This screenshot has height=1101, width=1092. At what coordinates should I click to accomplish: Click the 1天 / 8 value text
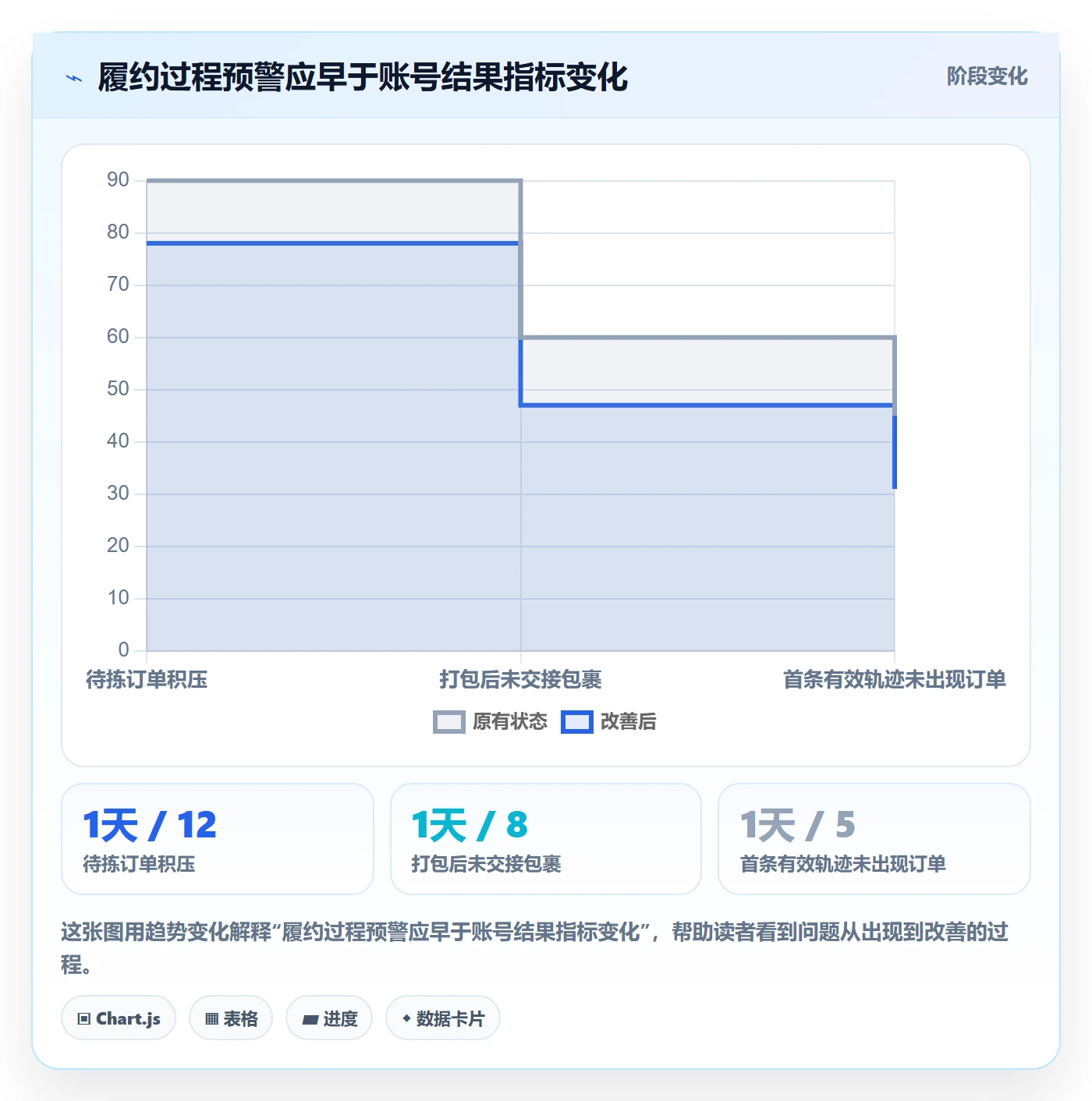pos(470,825)
